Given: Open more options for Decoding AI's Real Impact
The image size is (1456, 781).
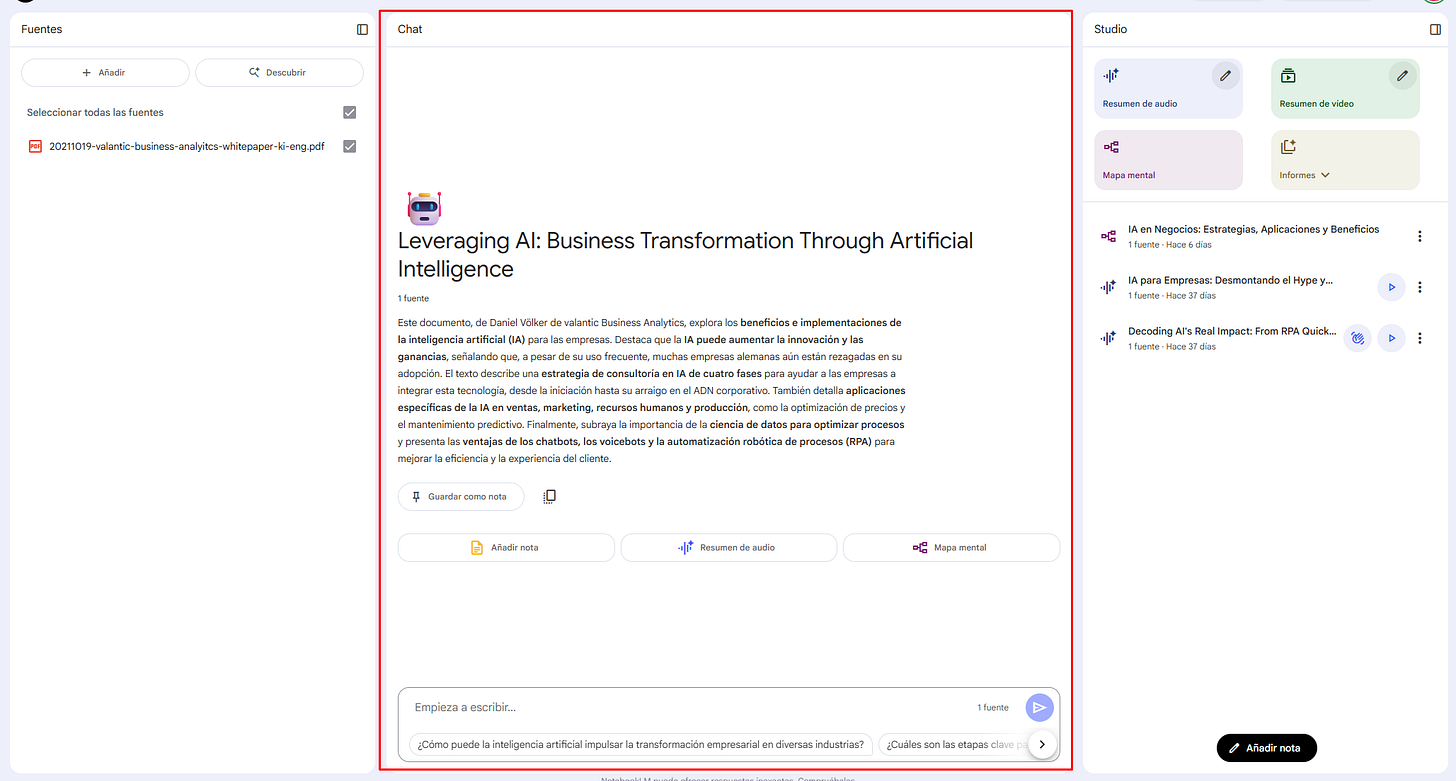Looking at the screenshot, I should 1419,338.
